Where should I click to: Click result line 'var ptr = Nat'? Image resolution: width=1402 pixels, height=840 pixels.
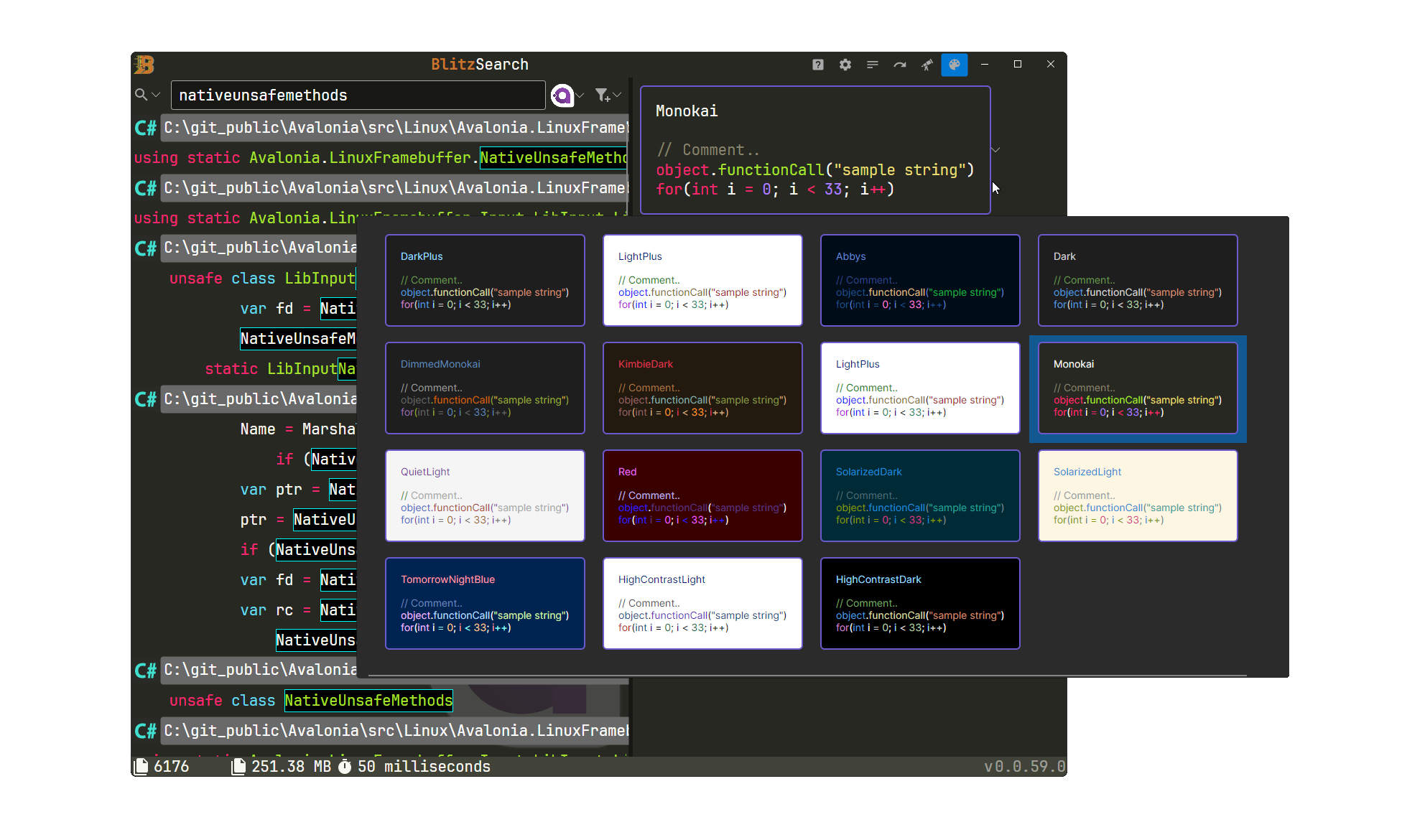pyautogui.click(x=298, y=489)
